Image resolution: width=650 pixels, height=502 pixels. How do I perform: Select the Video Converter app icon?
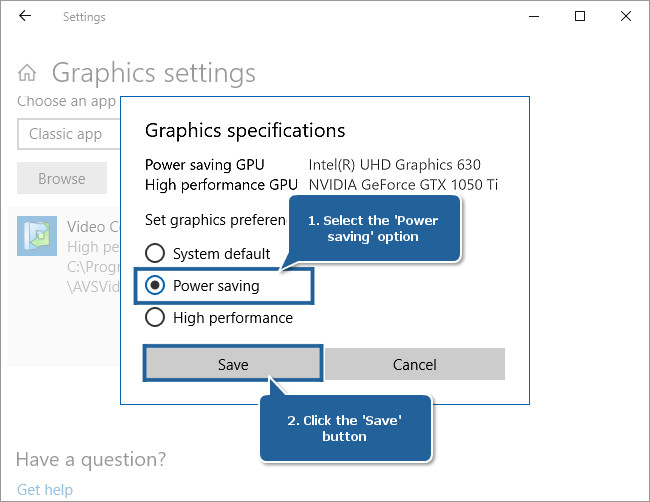[x=37, y=236]
